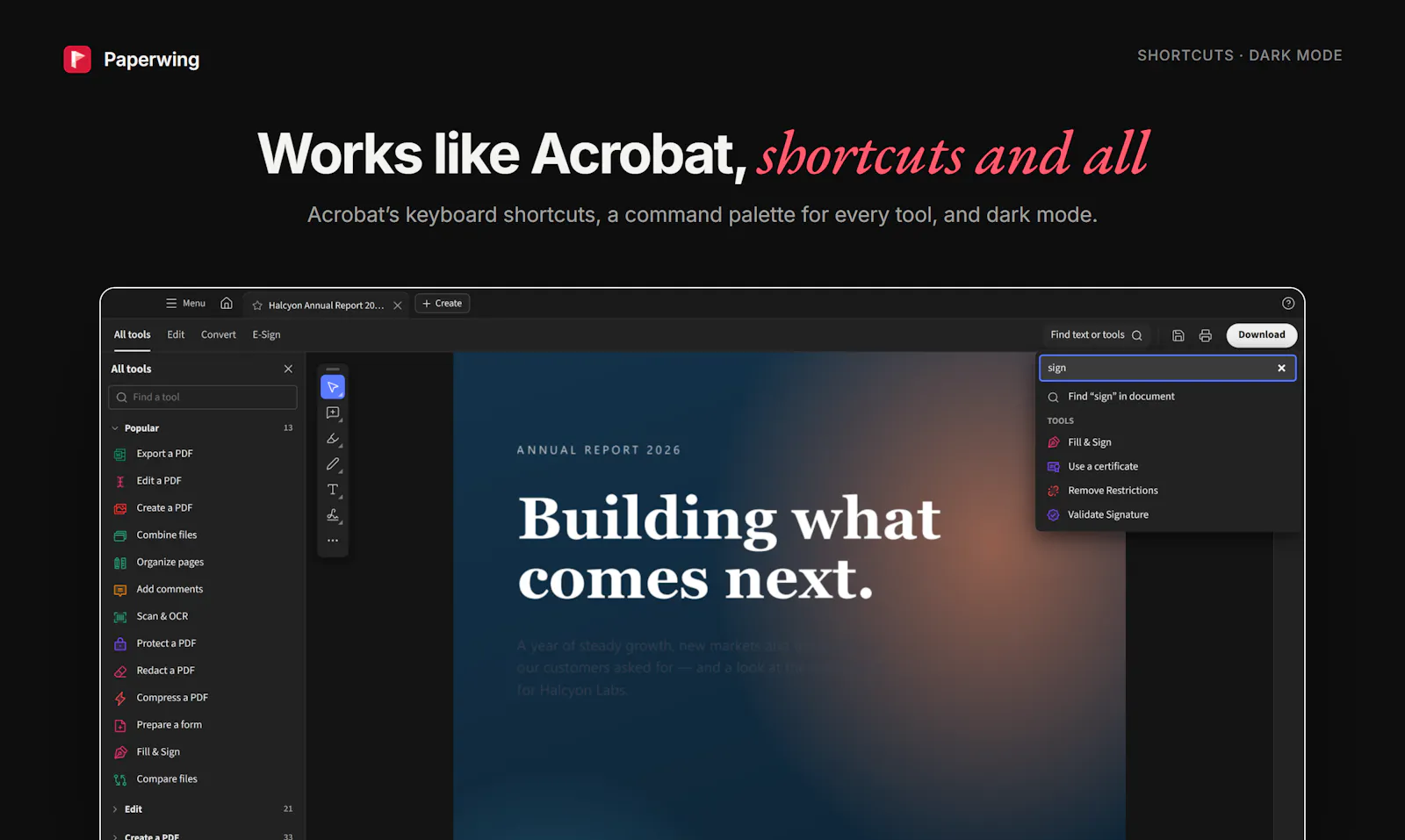This screenshot has width=1405, height=840.
Task: Select the highlighter tool in floating toolbar
Action: [333, 438]
